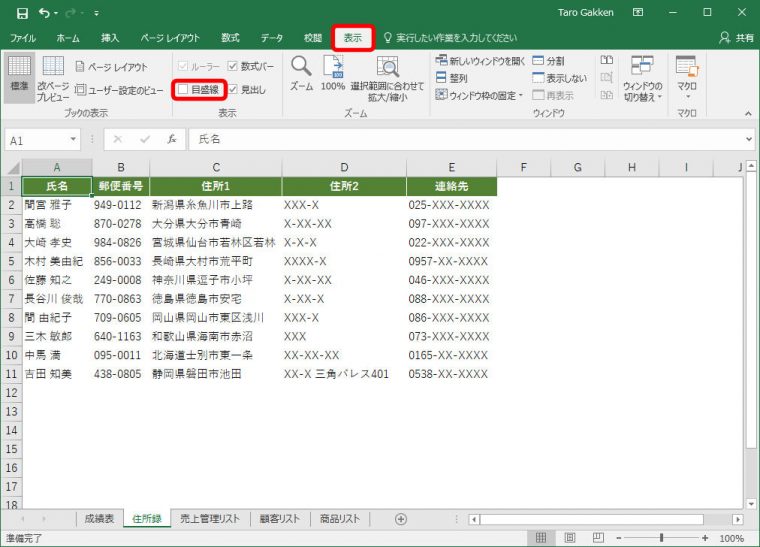Image resolution: width=760 pixels, height=547 pixels.
Task: Toggle the 数式バー checkbox
Action: tap(233, 66)
